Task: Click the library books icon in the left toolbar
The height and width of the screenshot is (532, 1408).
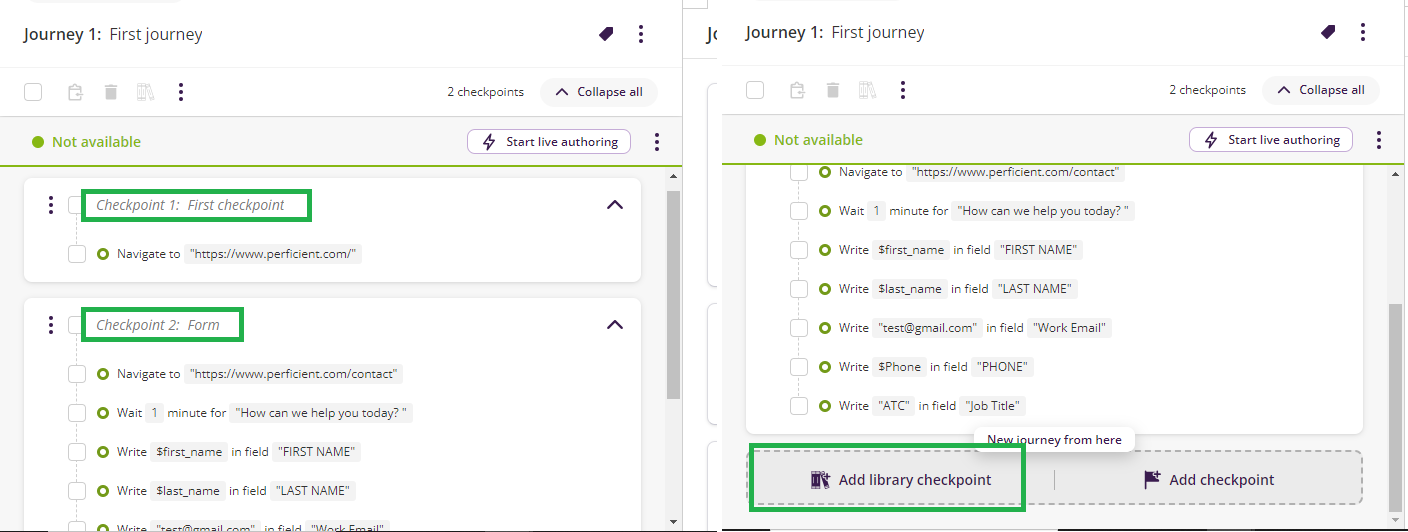Action: (x=145, y=92)
